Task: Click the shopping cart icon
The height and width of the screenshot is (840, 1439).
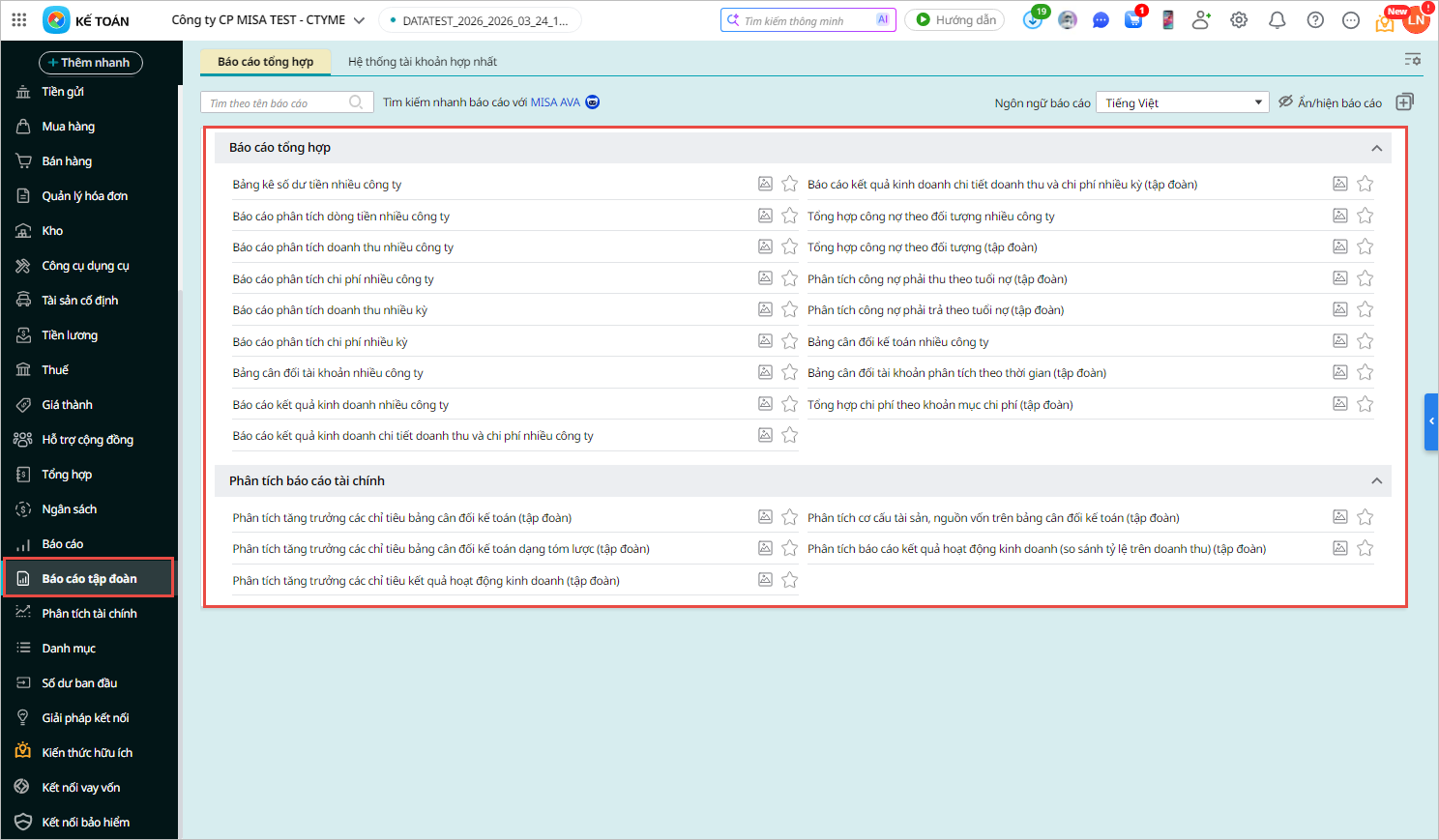Action: (1133, 20)
